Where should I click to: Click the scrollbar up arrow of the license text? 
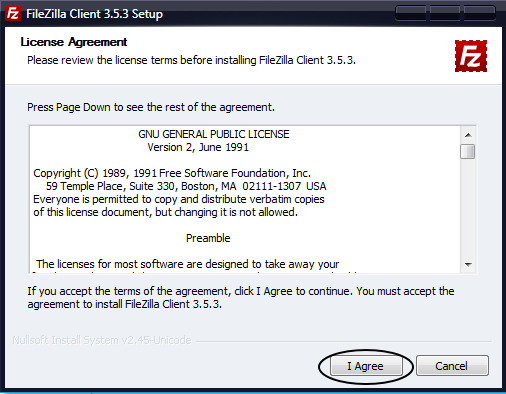coord(468,135)
